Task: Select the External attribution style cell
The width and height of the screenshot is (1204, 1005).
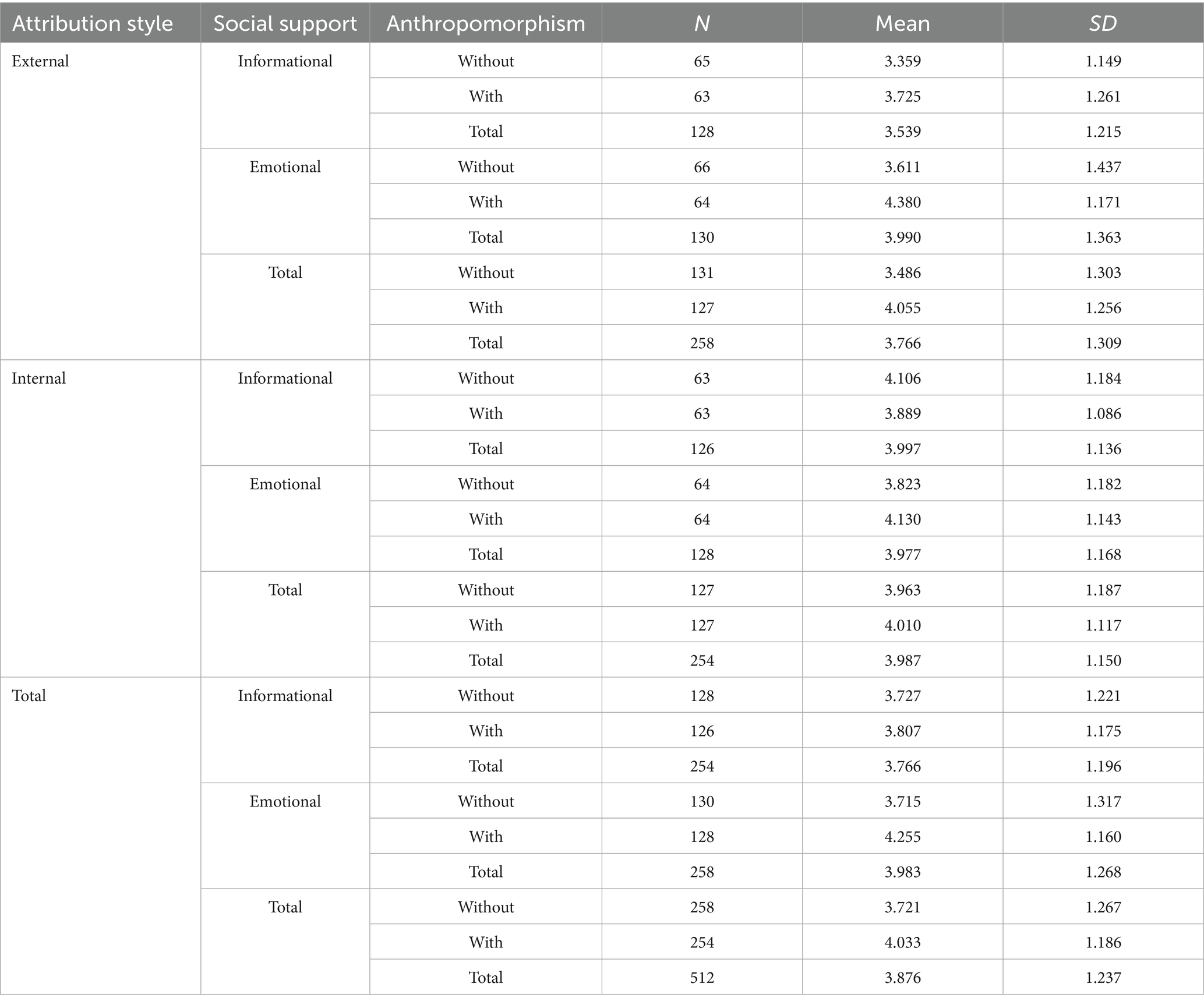Action: [x=40, y=61]
